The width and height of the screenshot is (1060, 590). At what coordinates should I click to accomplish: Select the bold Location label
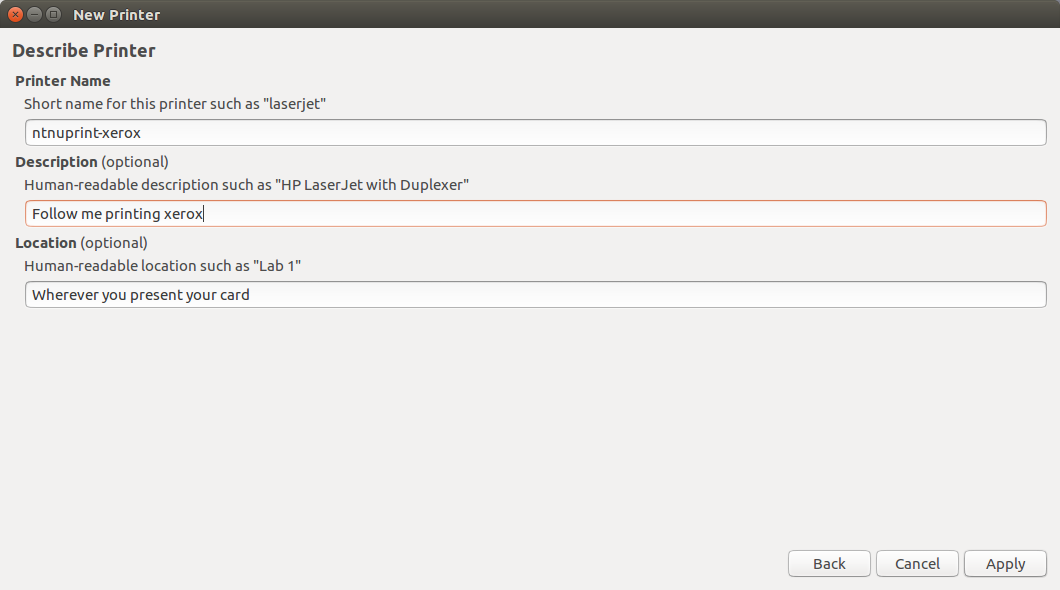point(46,243)
